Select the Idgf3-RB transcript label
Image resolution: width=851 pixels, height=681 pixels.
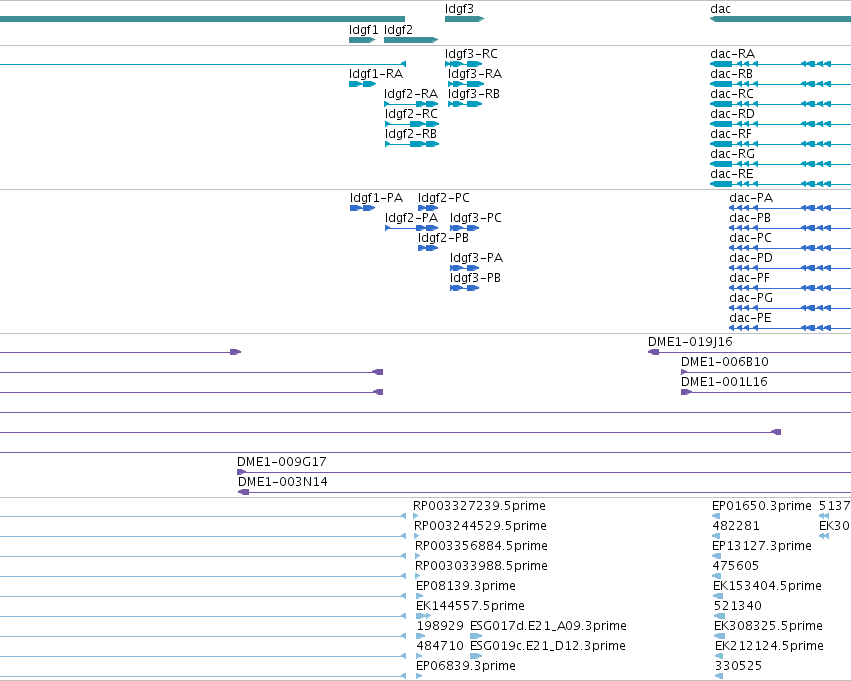(474, 94)
